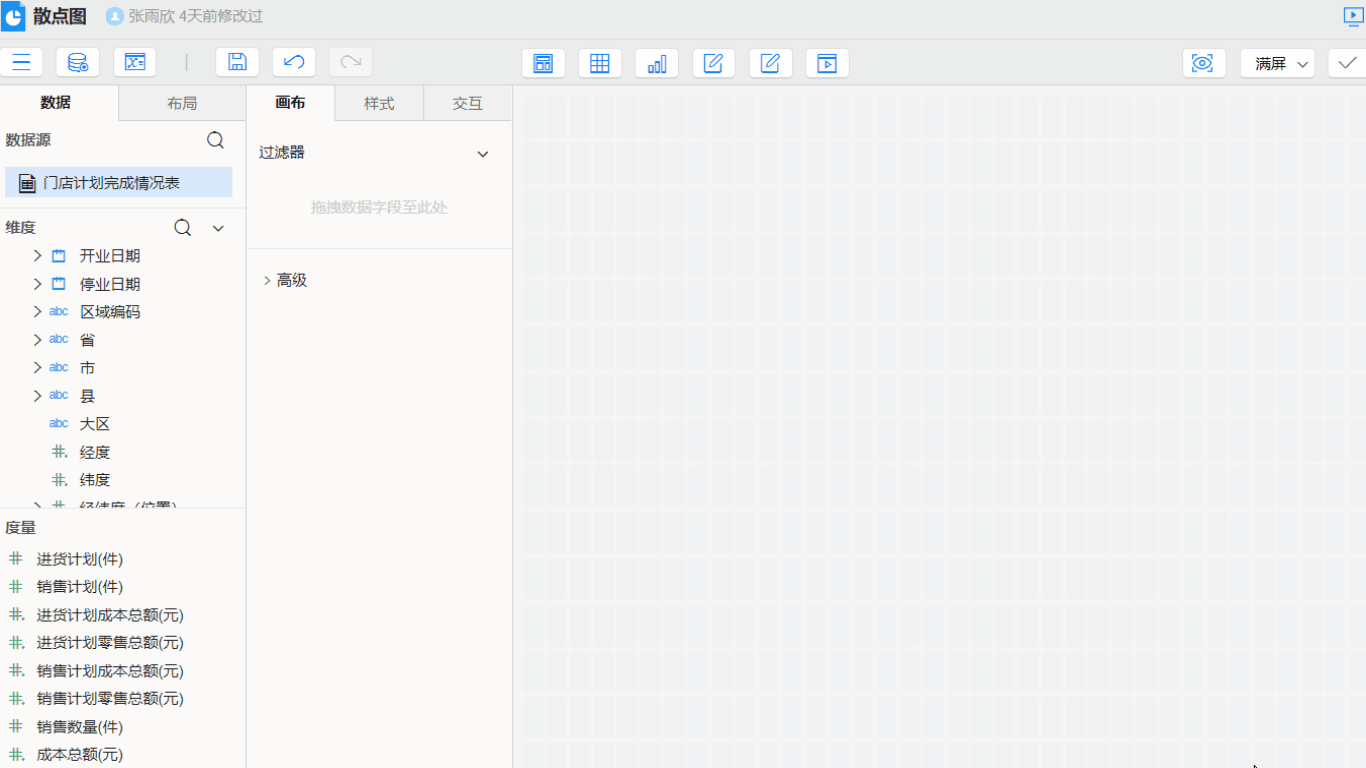Open the hamburger menu in the toolbar
The image size is (1366, 768).
[x=21, y=63]
